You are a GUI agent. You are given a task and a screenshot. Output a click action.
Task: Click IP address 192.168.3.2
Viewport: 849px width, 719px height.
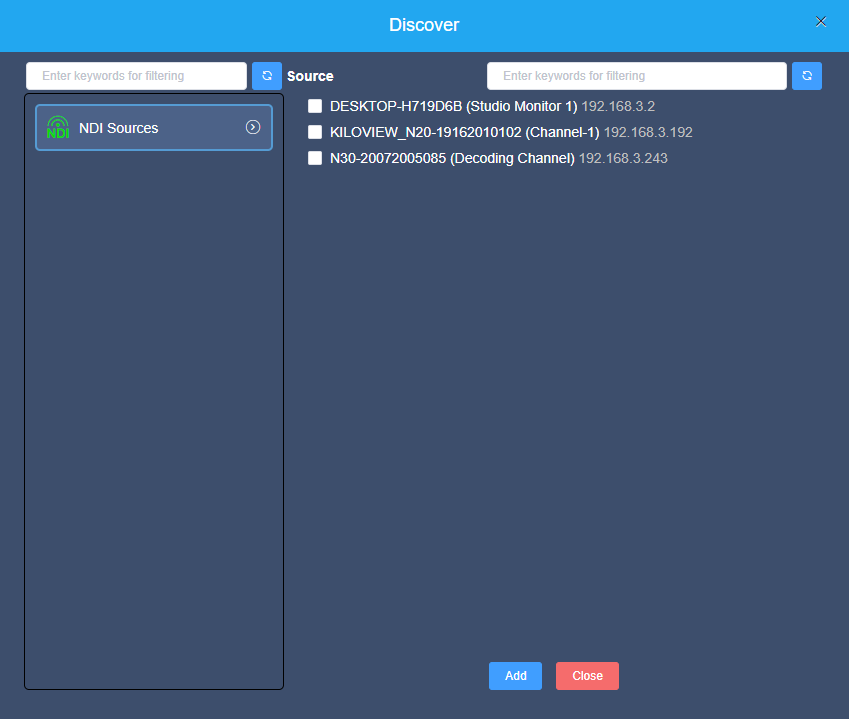click(618, 107)
